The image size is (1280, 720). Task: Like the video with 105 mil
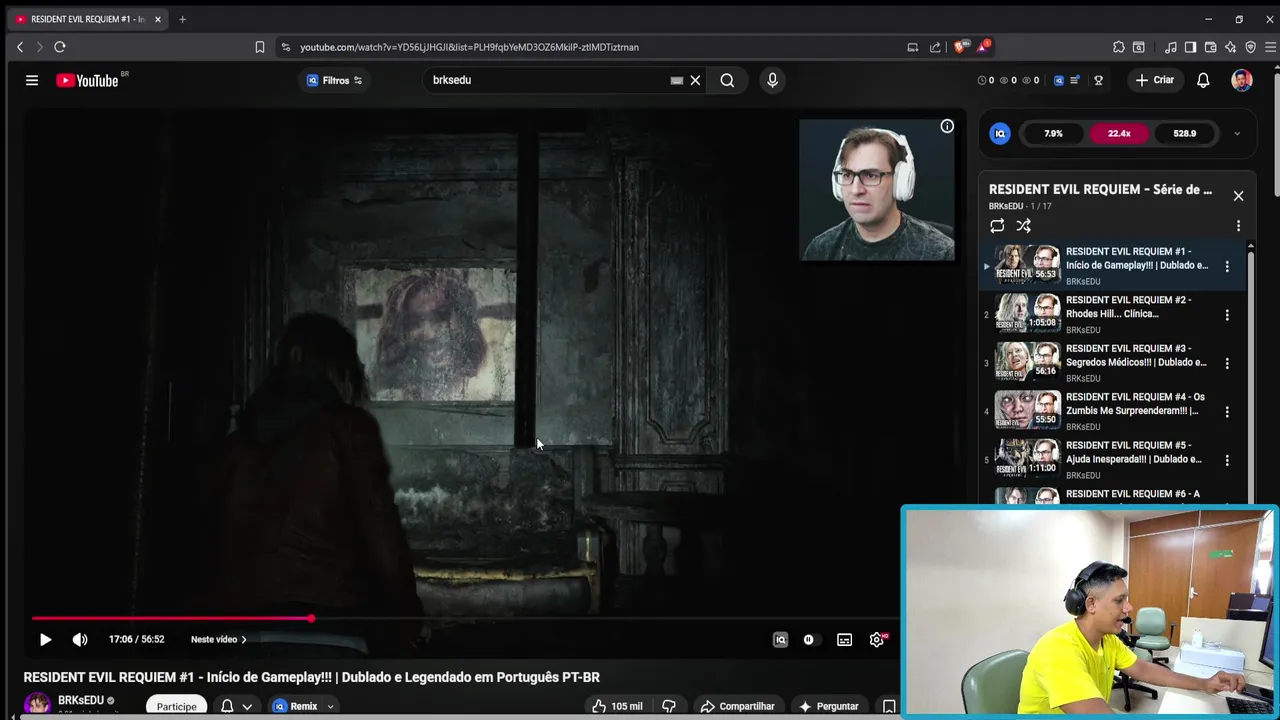(x=617, y=706)
